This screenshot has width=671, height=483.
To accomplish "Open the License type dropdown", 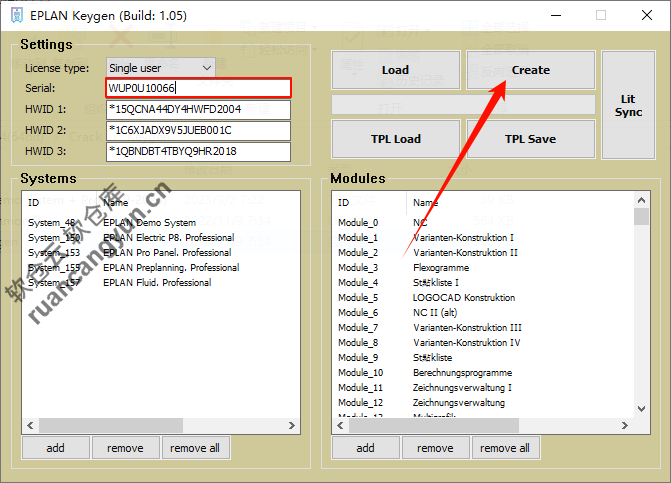I will coord(160,67).
